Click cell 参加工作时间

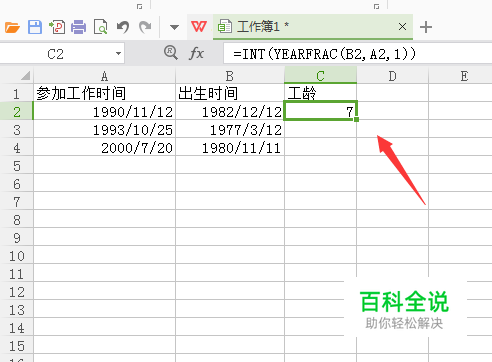click(104, 93)
